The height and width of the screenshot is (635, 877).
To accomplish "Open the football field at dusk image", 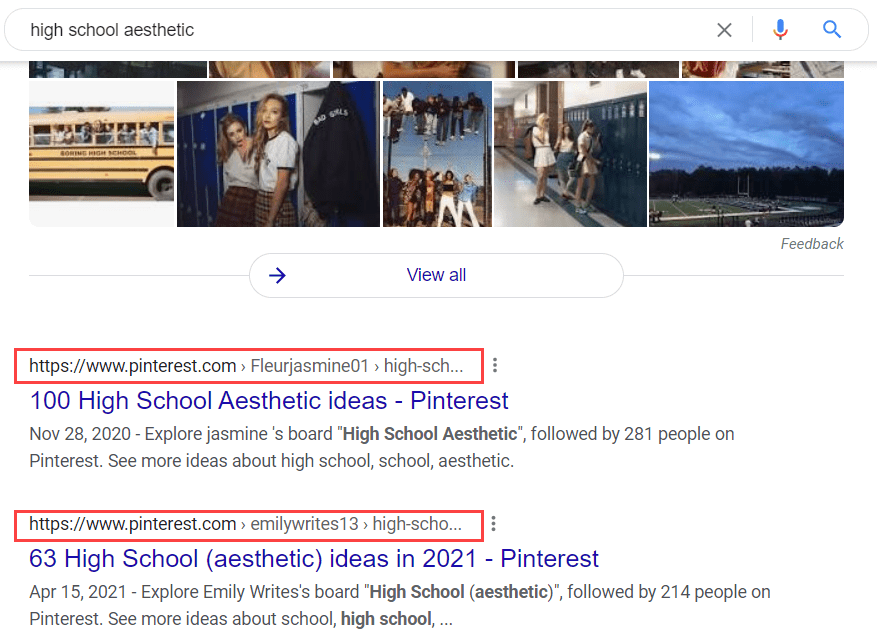I will [746, 154].
